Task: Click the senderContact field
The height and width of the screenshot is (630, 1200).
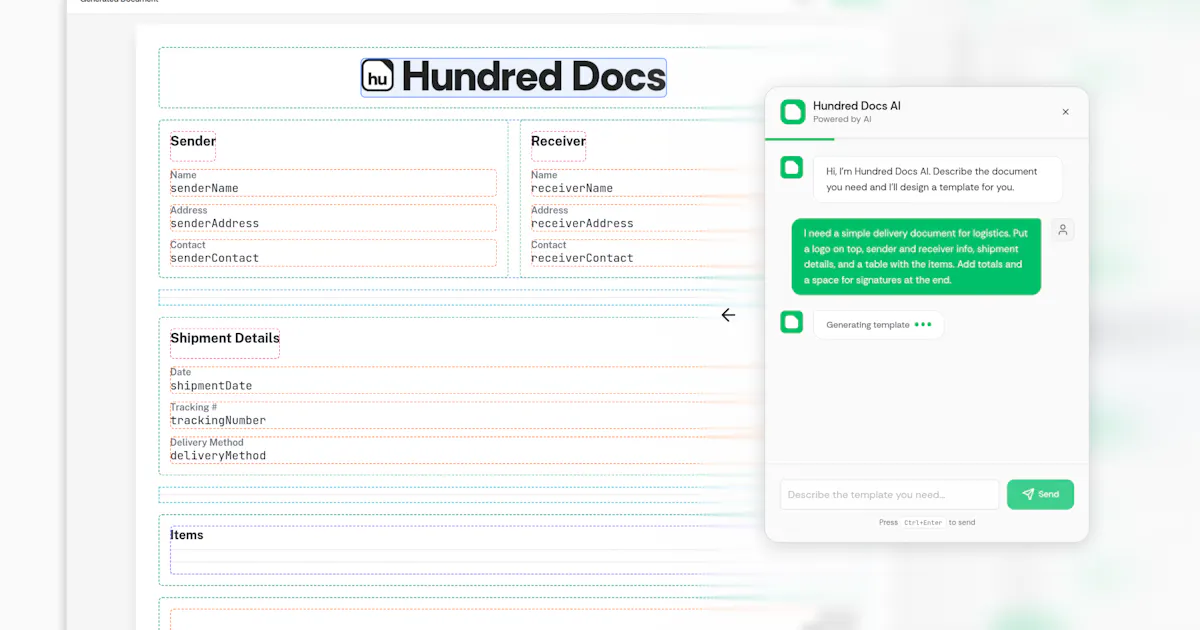Action: click(x=333, y=252)
